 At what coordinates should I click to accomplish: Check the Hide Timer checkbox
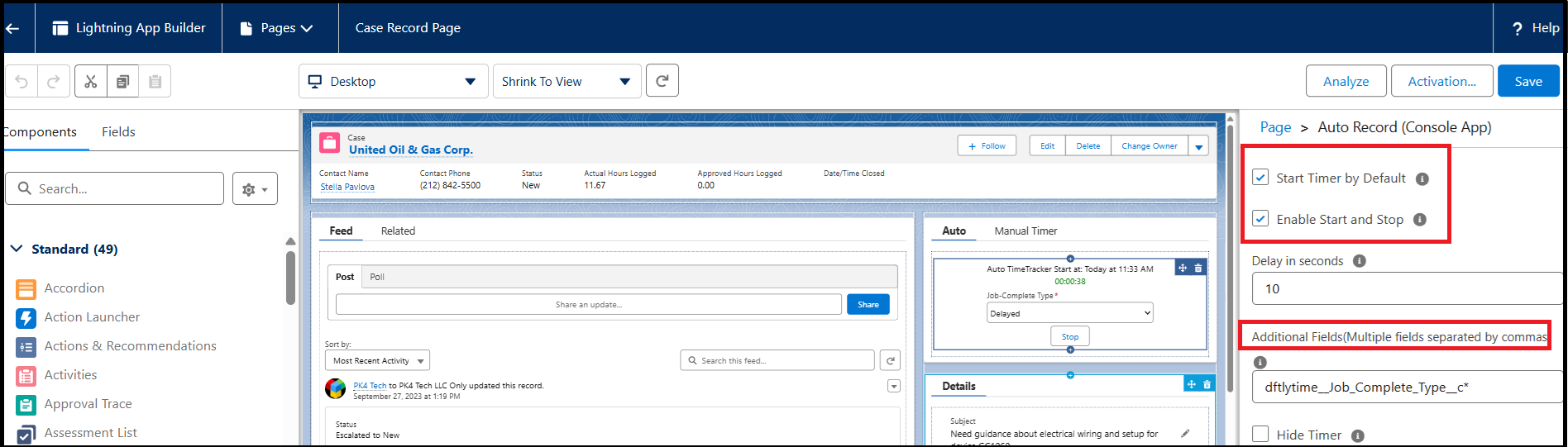(x=1260, y=434)
